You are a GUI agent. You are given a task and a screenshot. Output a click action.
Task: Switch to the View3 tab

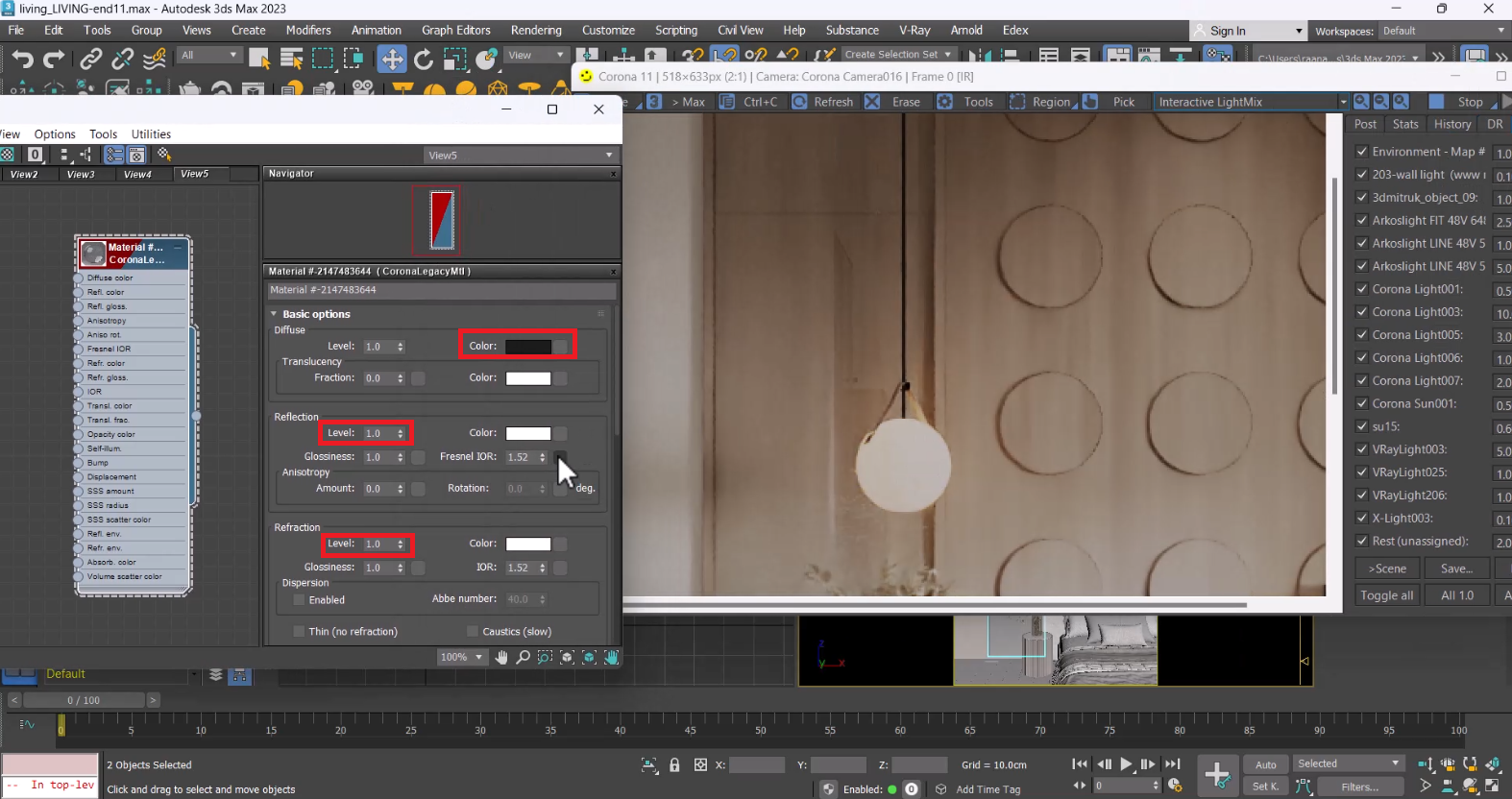(81, 175)
